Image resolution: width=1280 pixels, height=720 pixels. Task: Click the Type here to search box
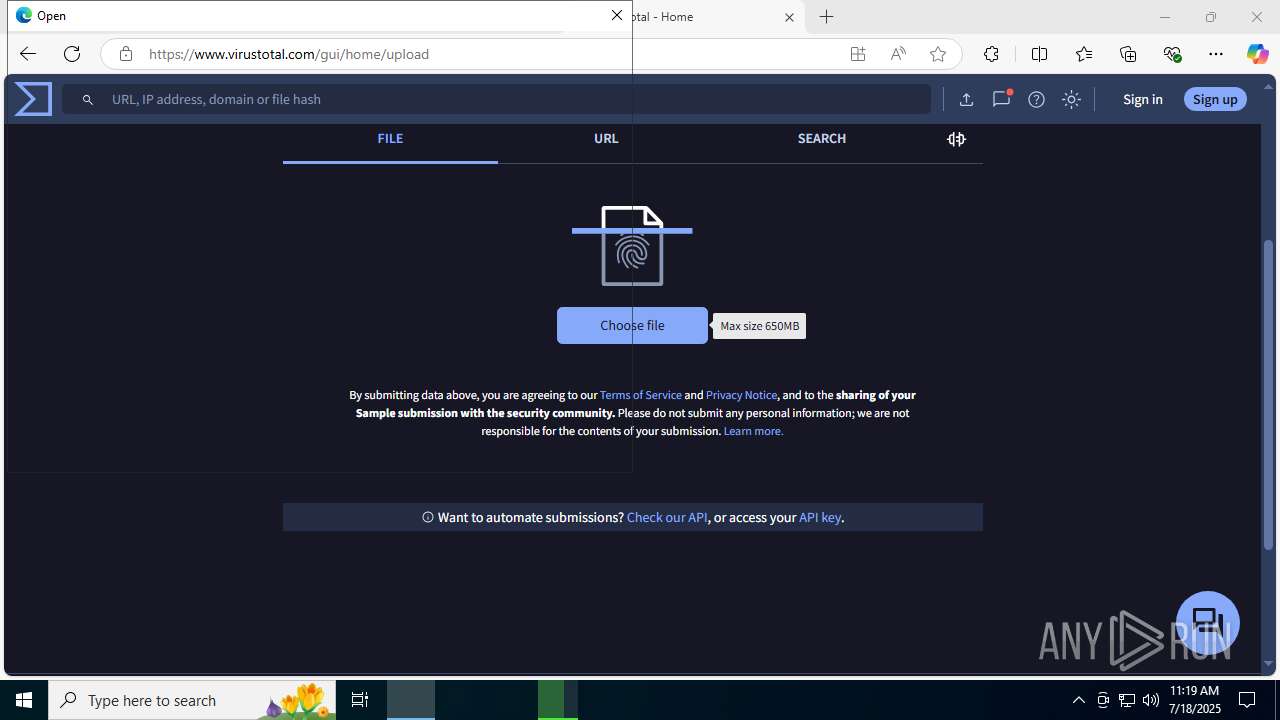tap(192, 700)
